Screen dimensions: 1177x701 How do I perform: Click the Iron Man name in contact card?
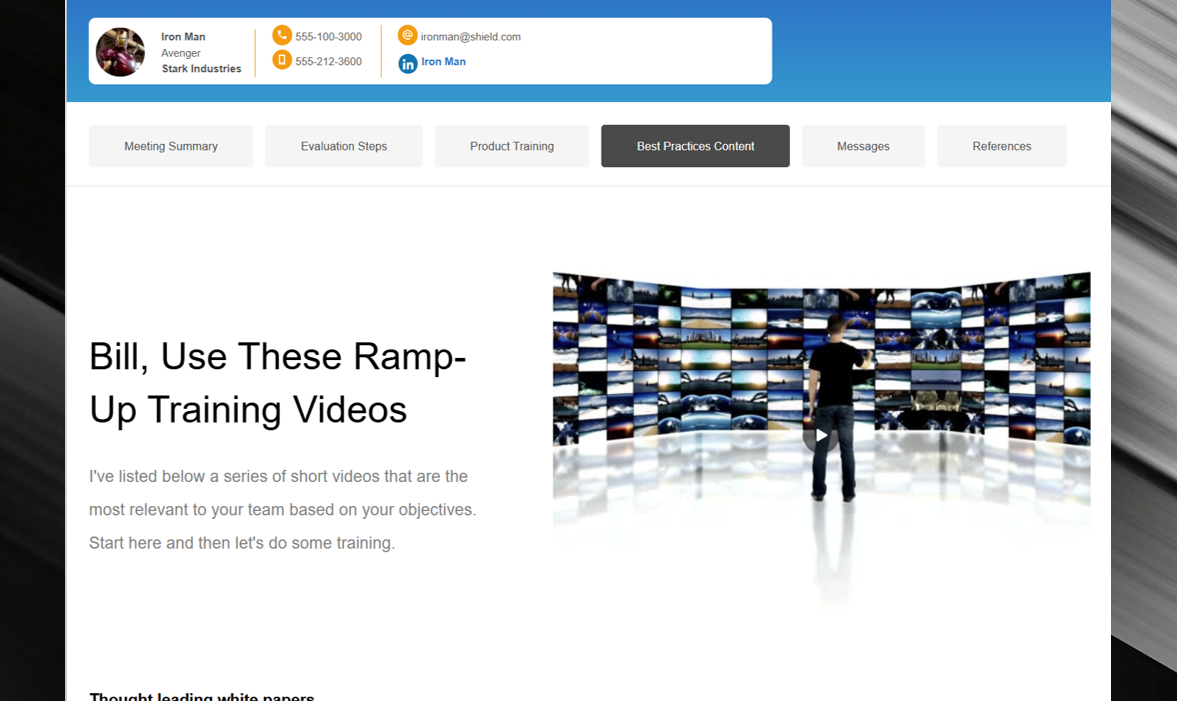[x=183, y=37]
